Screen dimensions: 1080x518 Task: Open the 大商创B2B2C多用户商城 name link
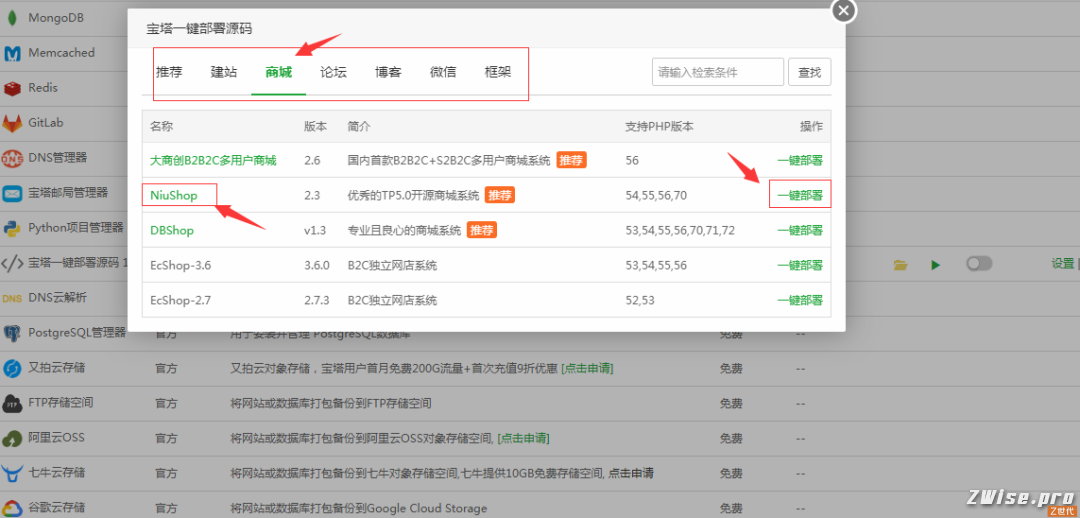coord(213,160)
